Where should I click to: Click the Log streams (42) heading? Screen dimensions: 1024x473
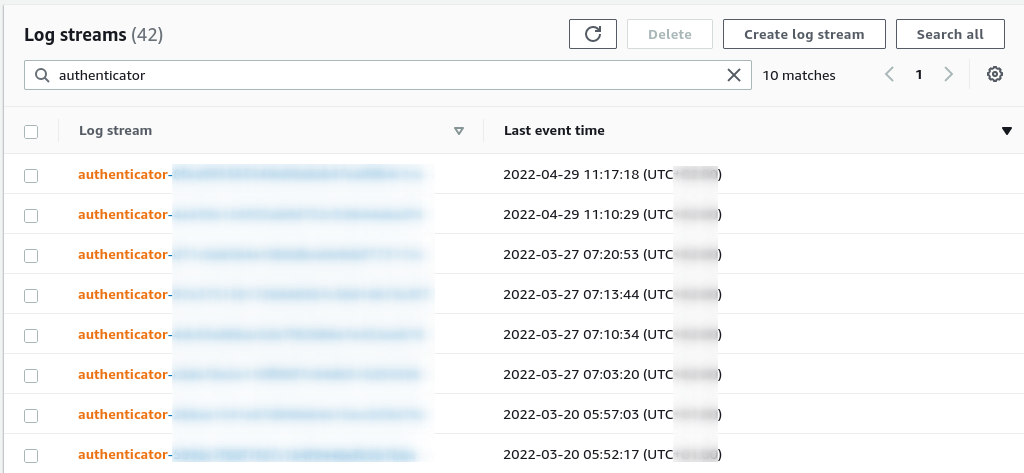[93, 35]
